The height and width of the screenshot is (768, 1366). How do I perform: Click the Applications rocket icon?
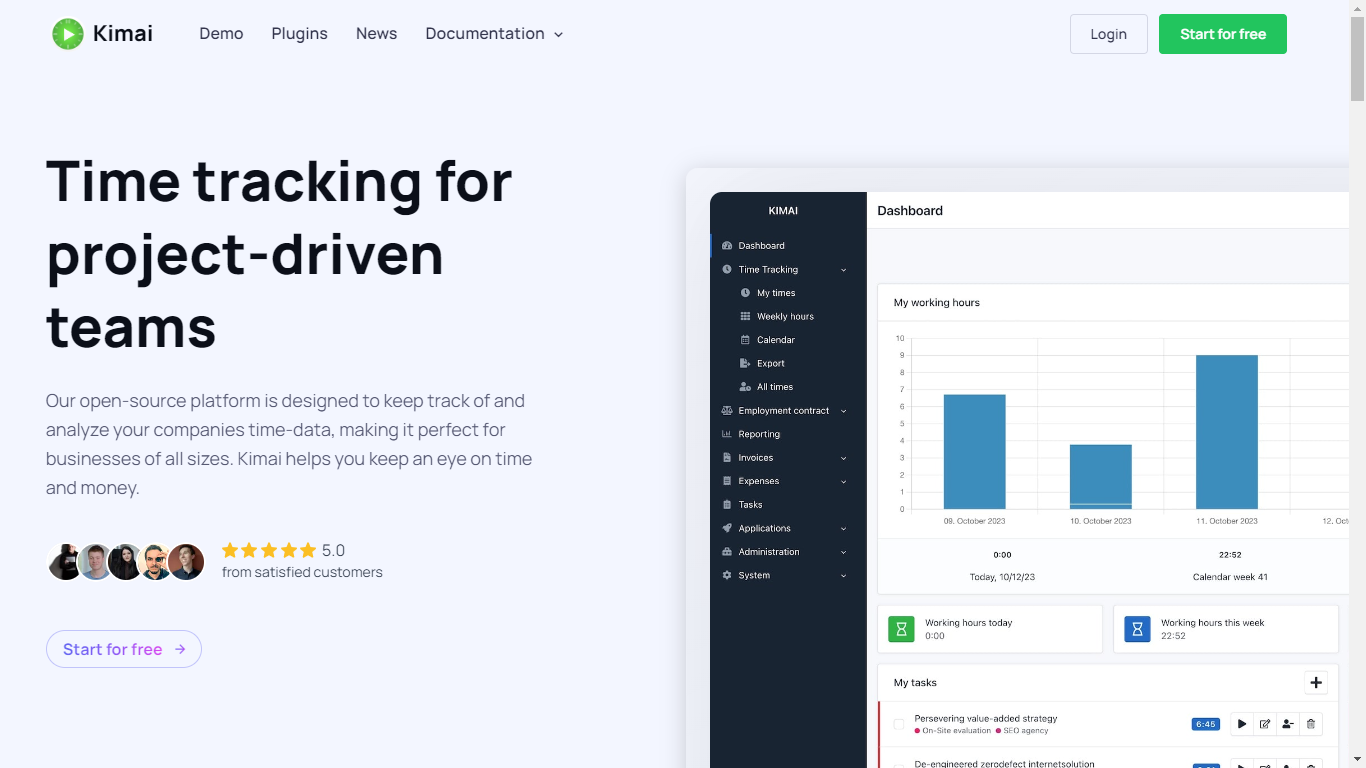pos(727,528)
